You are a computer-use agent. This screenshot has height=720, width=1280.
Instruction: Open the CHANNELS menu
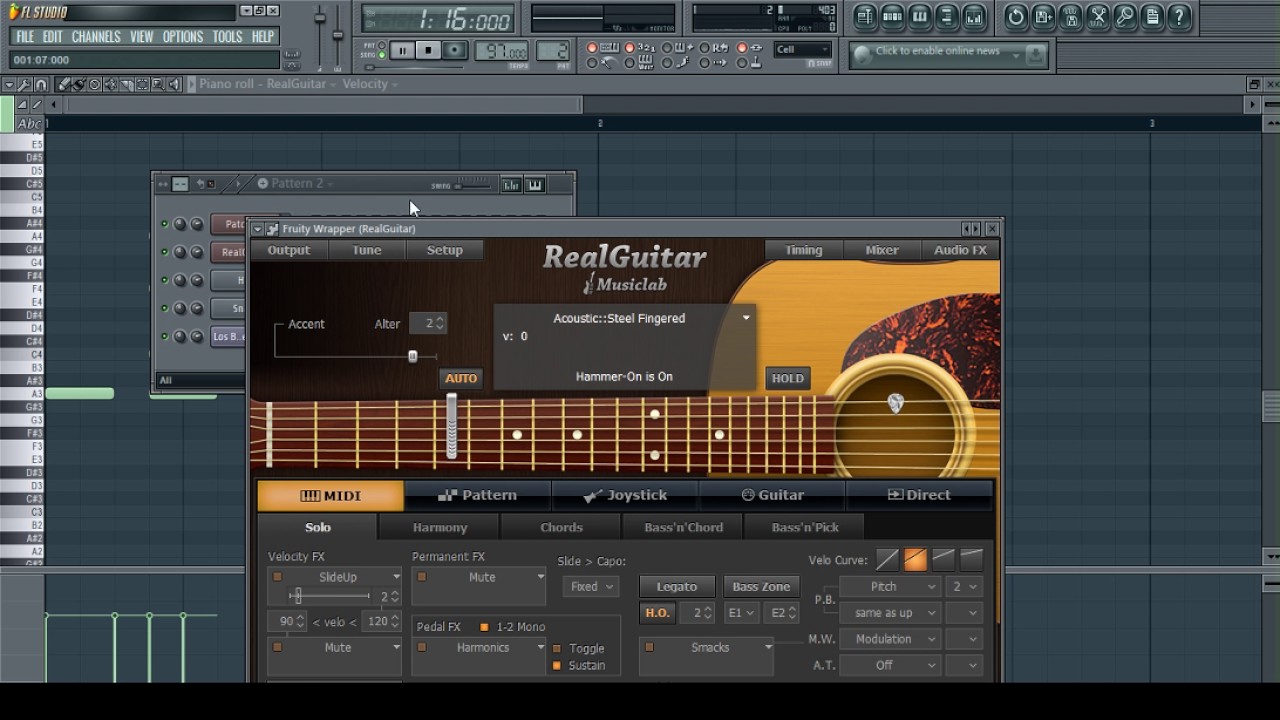96,37
